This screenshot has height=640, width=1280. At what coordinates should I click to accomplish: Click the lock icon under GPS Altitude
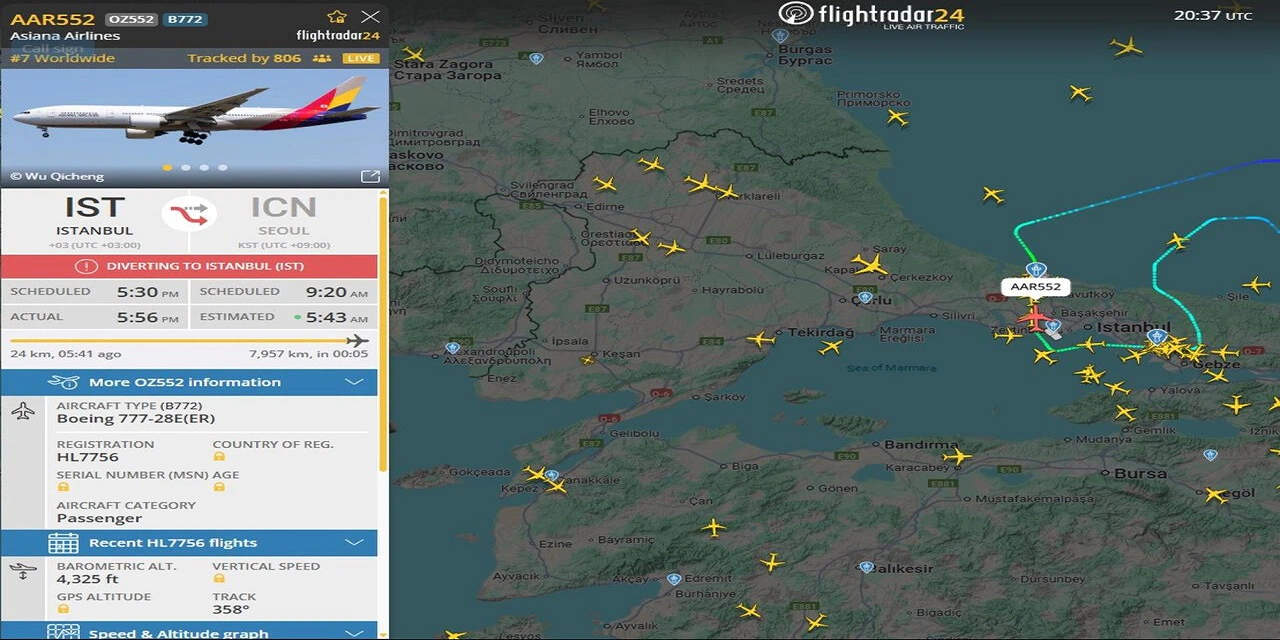pos(63,609)
